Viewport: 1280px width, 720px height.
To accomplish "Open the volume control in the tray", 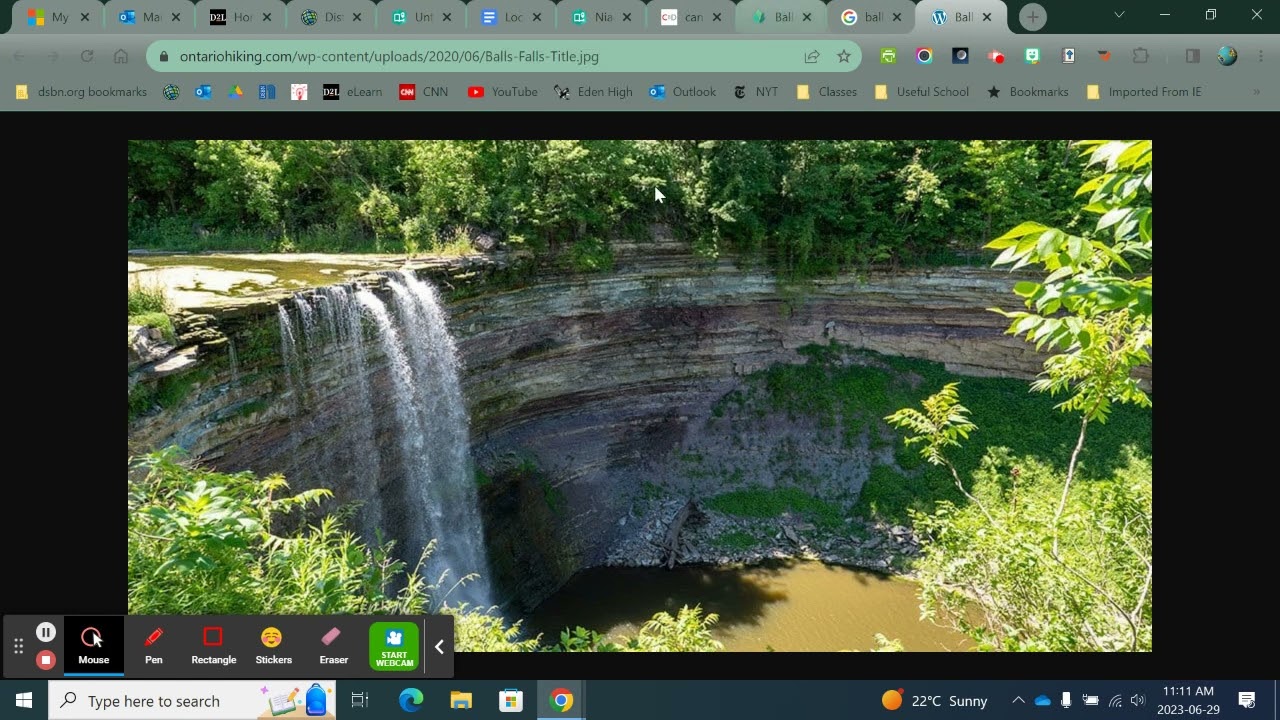I will pos(1138,700).
